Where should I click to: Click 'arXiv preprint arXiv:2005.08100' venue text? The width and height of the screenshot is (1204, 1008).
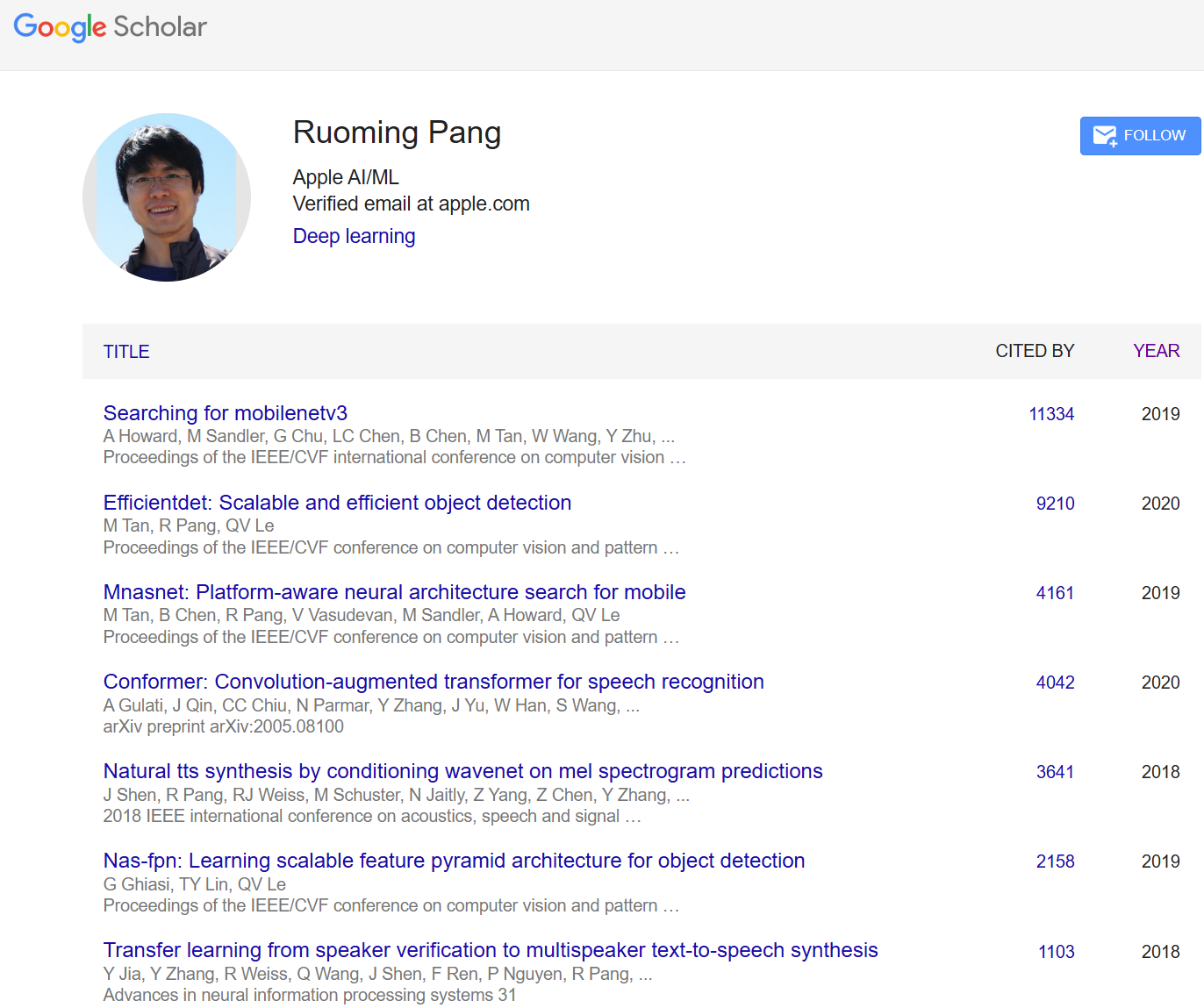(x=224, y=726)
